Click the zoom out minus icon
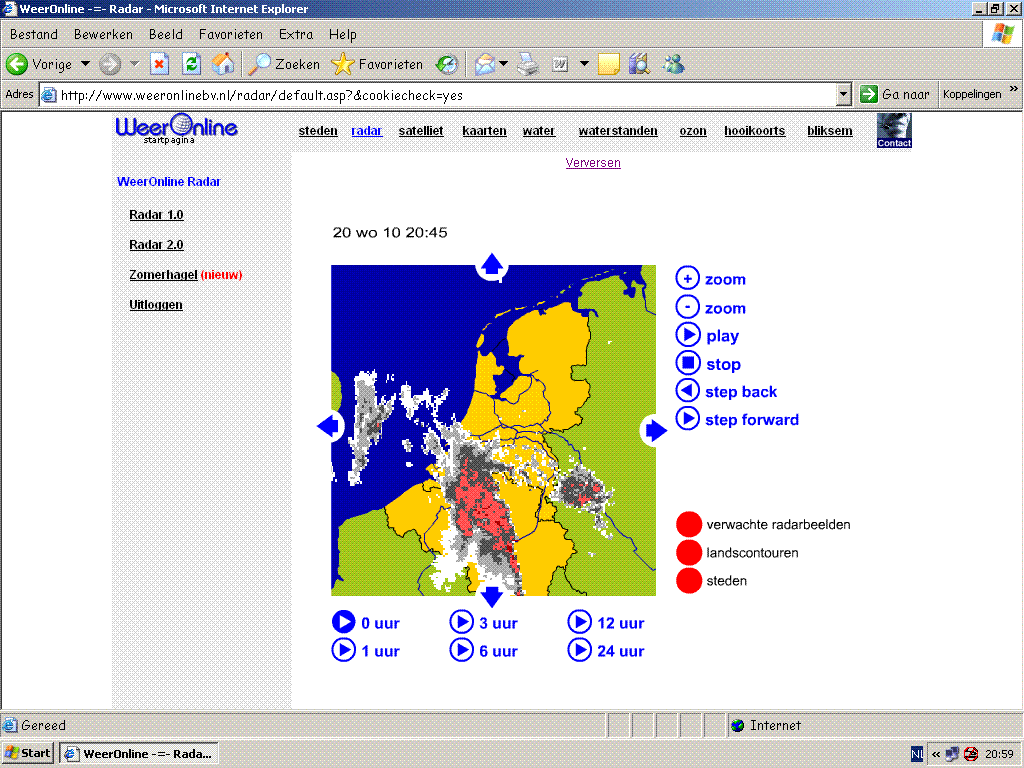Viewport: 1024px width, 768px height. click(687, 307)
